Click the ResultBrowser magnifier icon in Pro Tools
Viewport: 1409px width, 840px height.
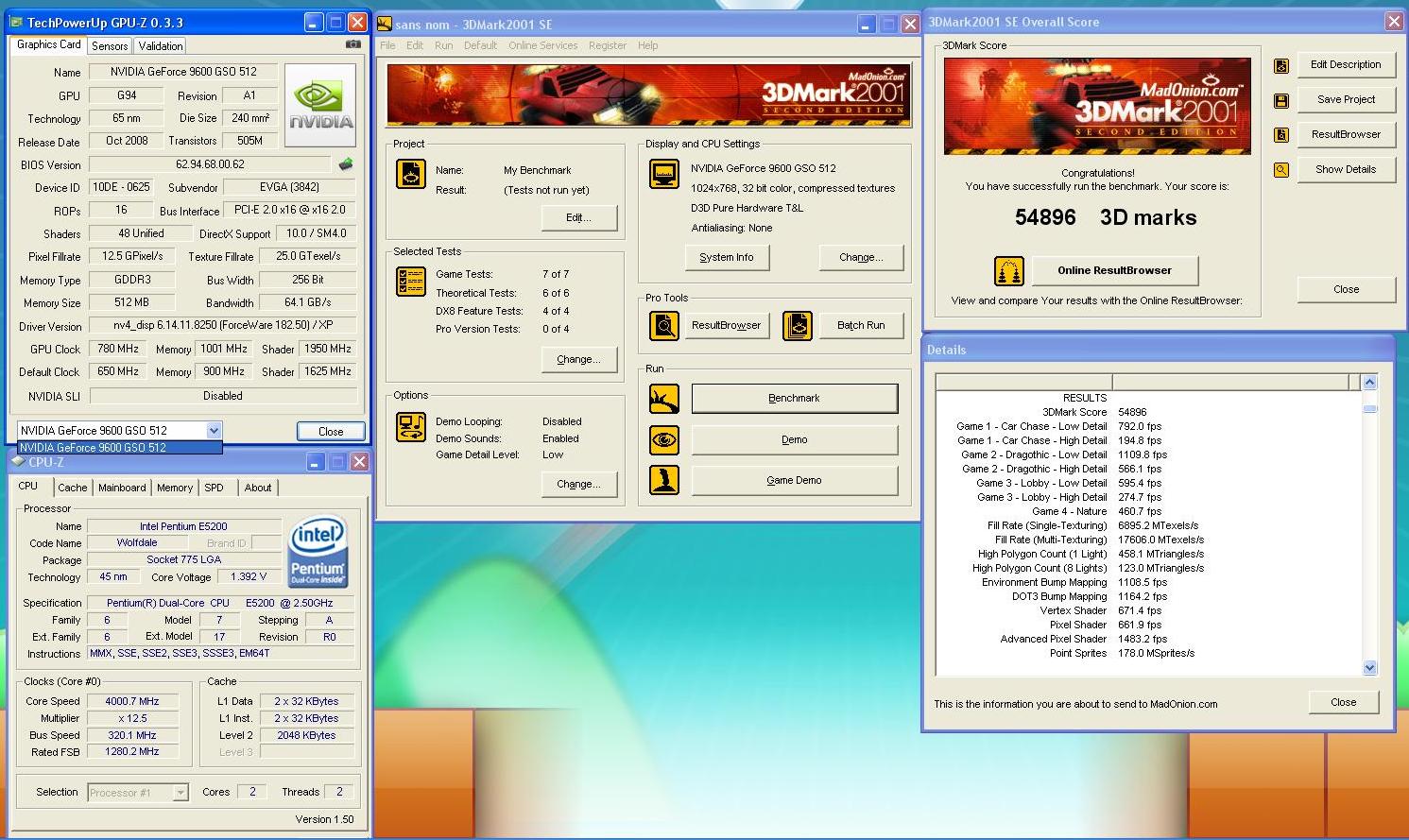[664, 326]
